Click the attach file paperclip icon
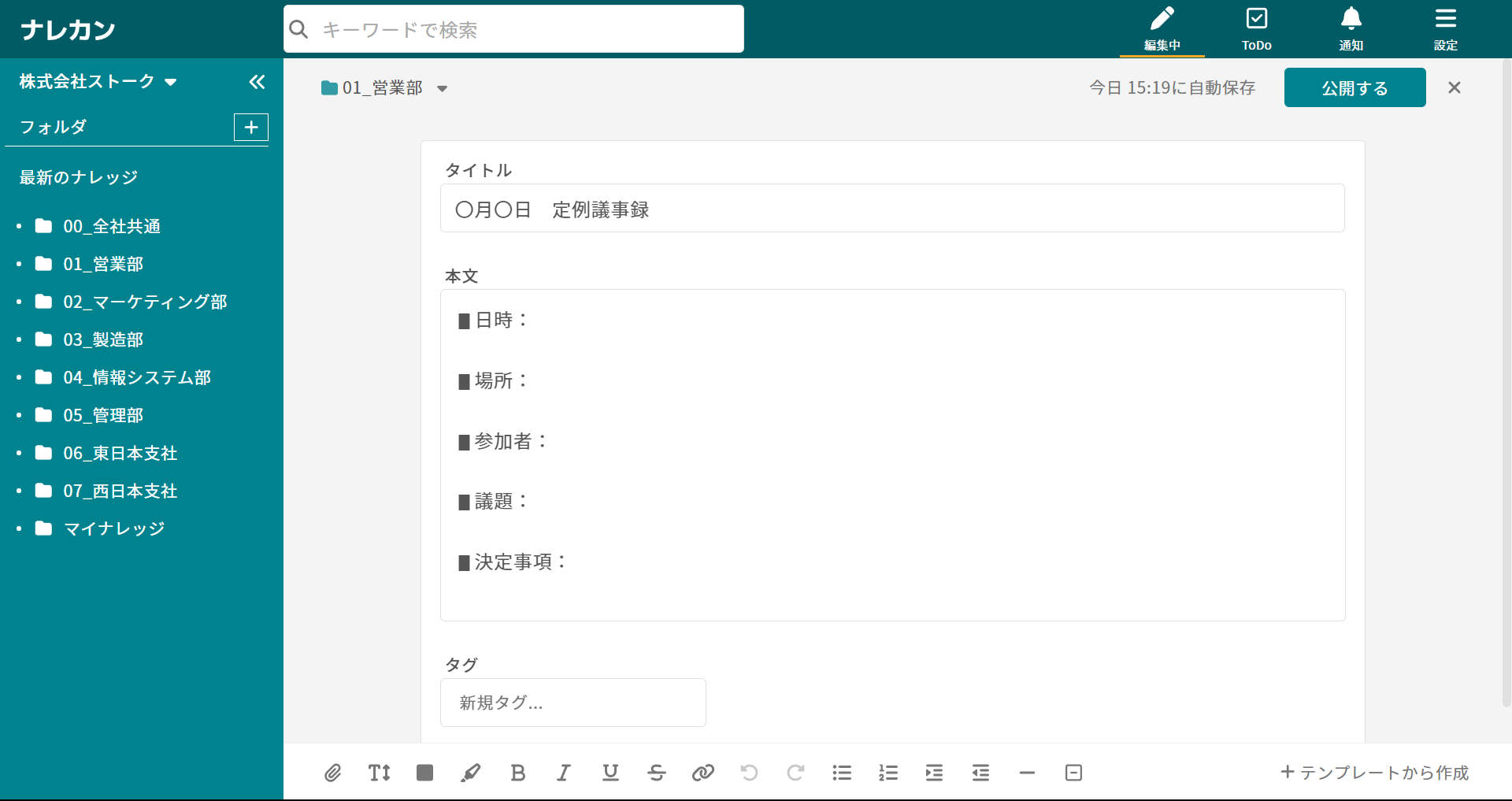This screenshot has width=1512, height=801. (332, 773)
